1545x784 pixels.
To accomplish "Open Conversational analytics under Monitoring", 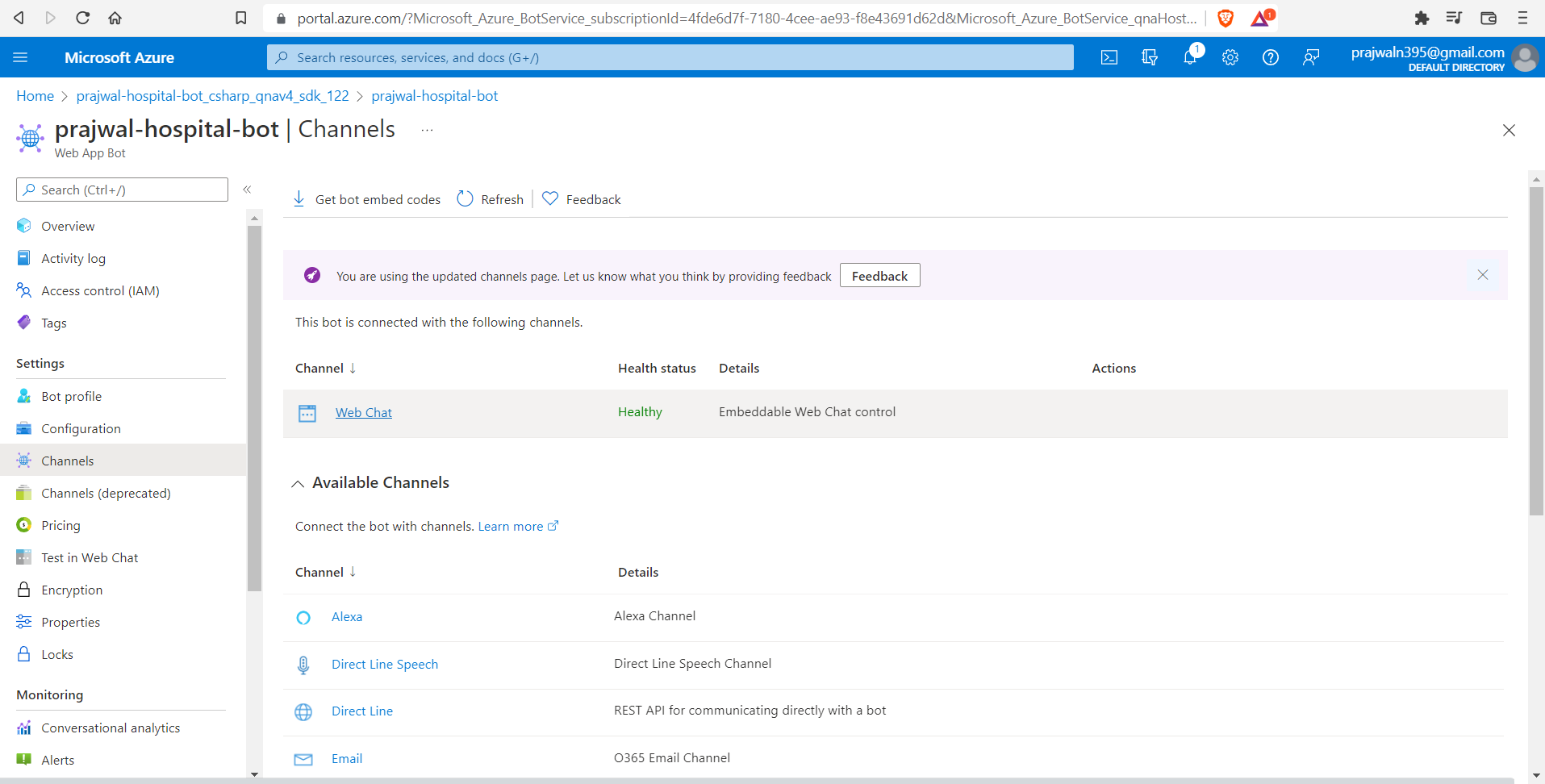I will click(x=111, y=728).
